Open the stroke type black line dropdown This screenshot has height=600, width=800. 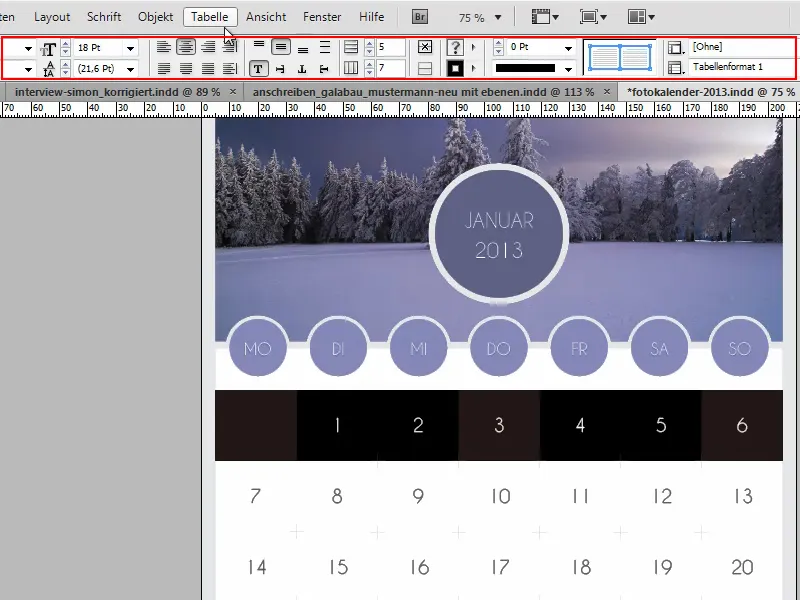click(568, 69)
